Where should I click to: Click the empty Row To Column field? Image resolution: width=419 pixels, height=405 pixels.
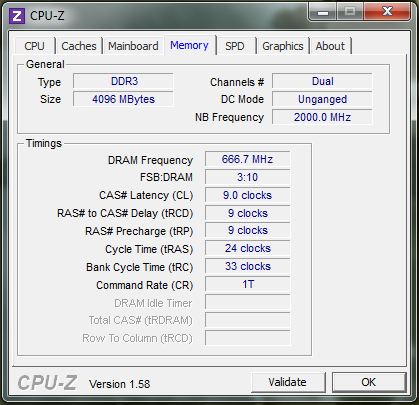click(247, 338)
